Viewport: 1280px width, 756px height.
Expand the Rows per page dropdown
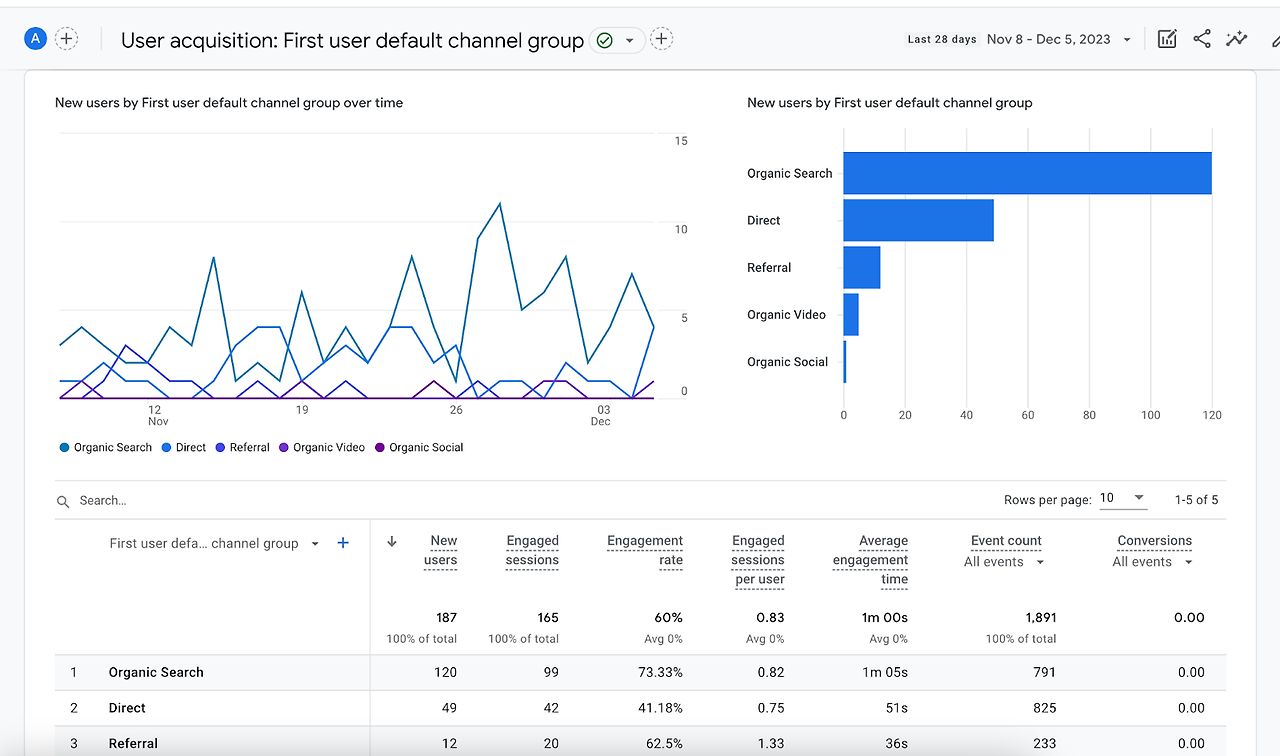tap(1123, 498)
